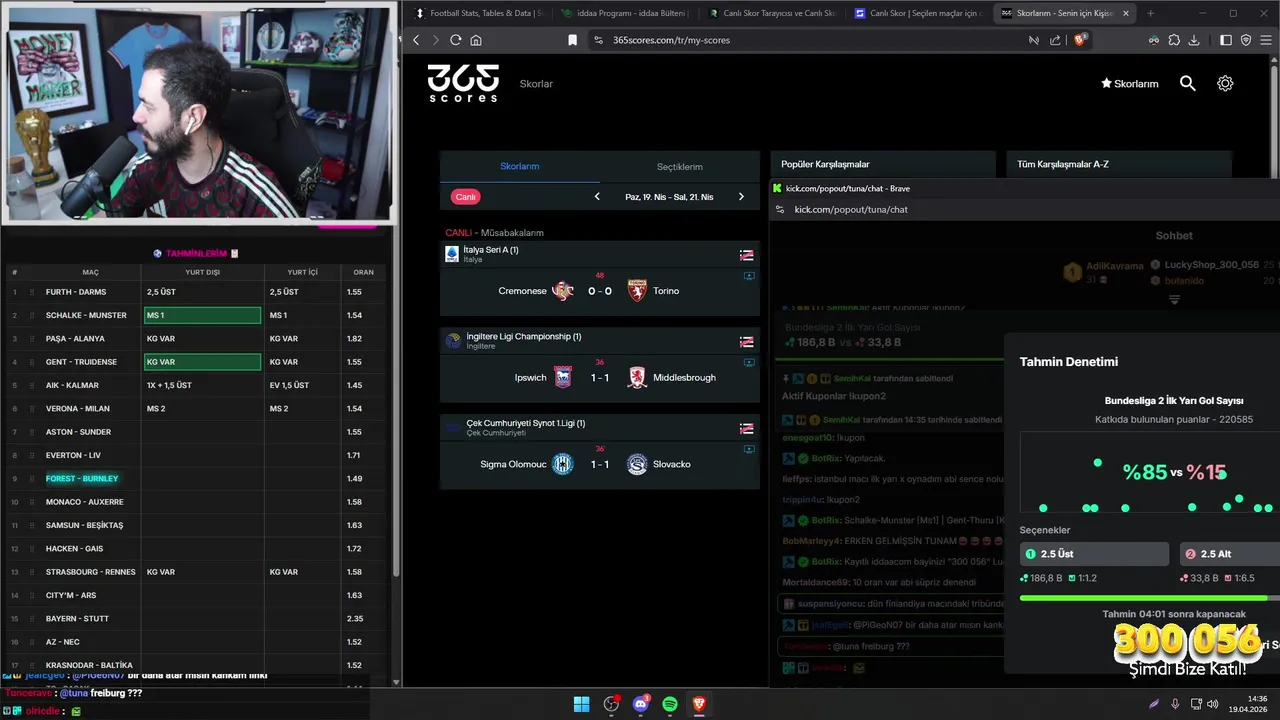
Task: Expand the İngiltere Ligi Championship (1) league header
Action: 600,341
